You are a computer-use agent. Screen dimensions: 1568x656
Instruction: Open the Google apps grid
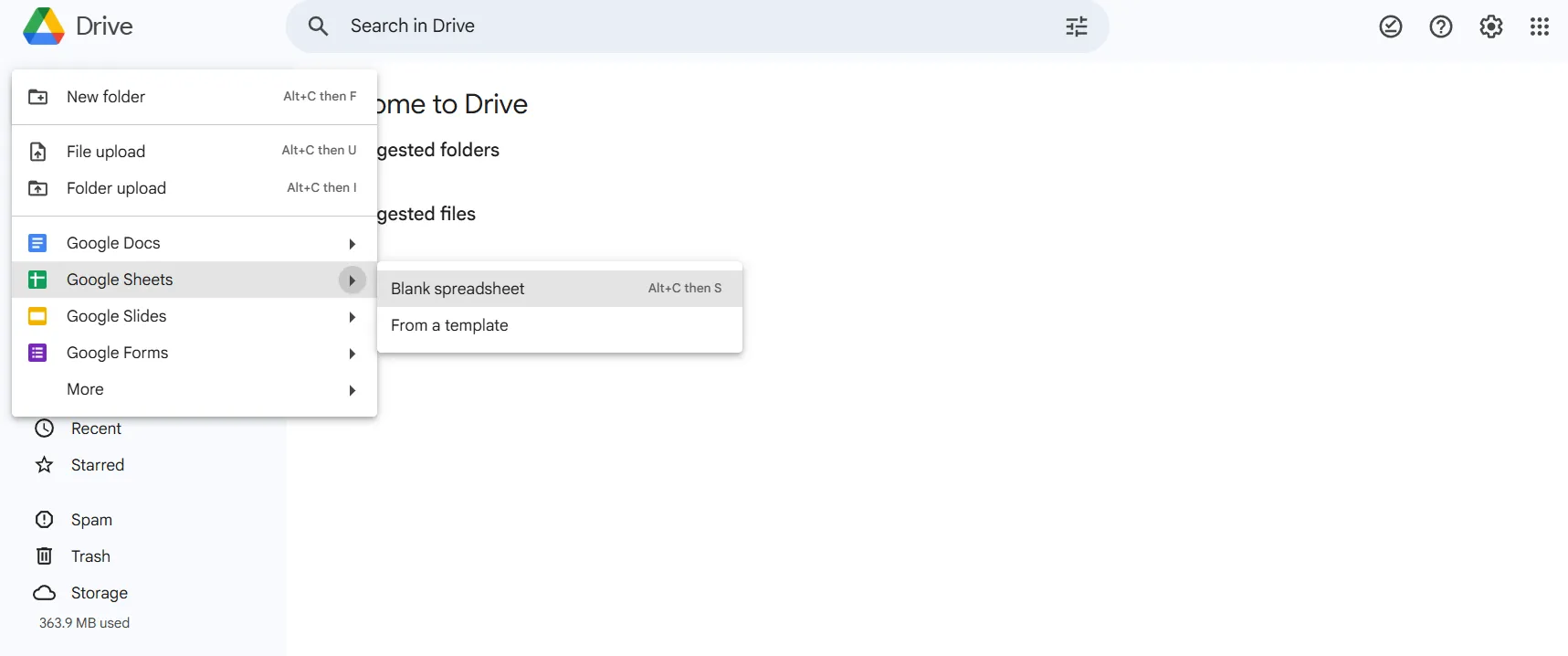point(1540,26)
